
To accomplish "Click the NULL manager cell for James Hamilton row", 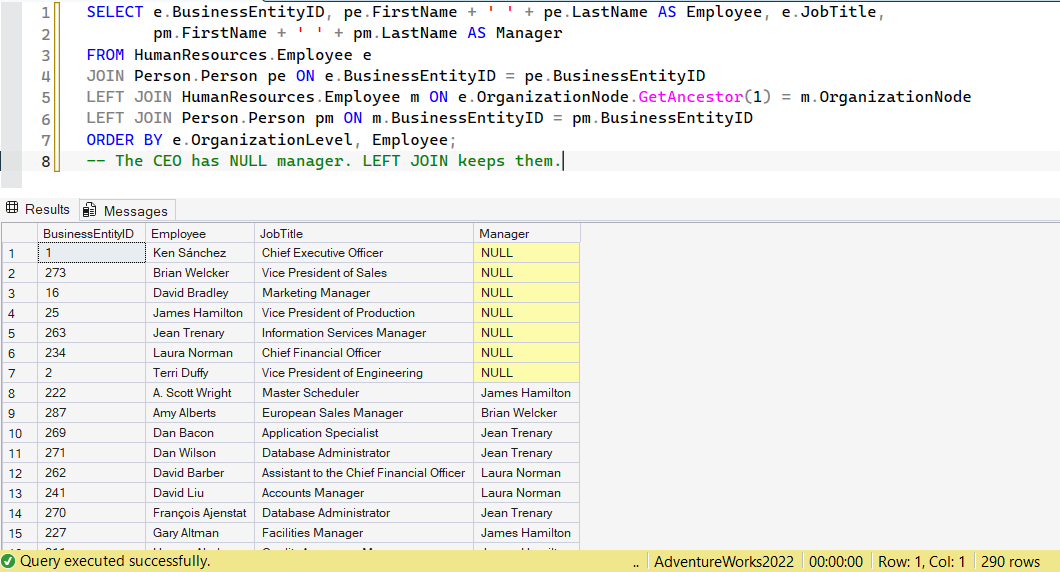I will [x=527, y=312].
